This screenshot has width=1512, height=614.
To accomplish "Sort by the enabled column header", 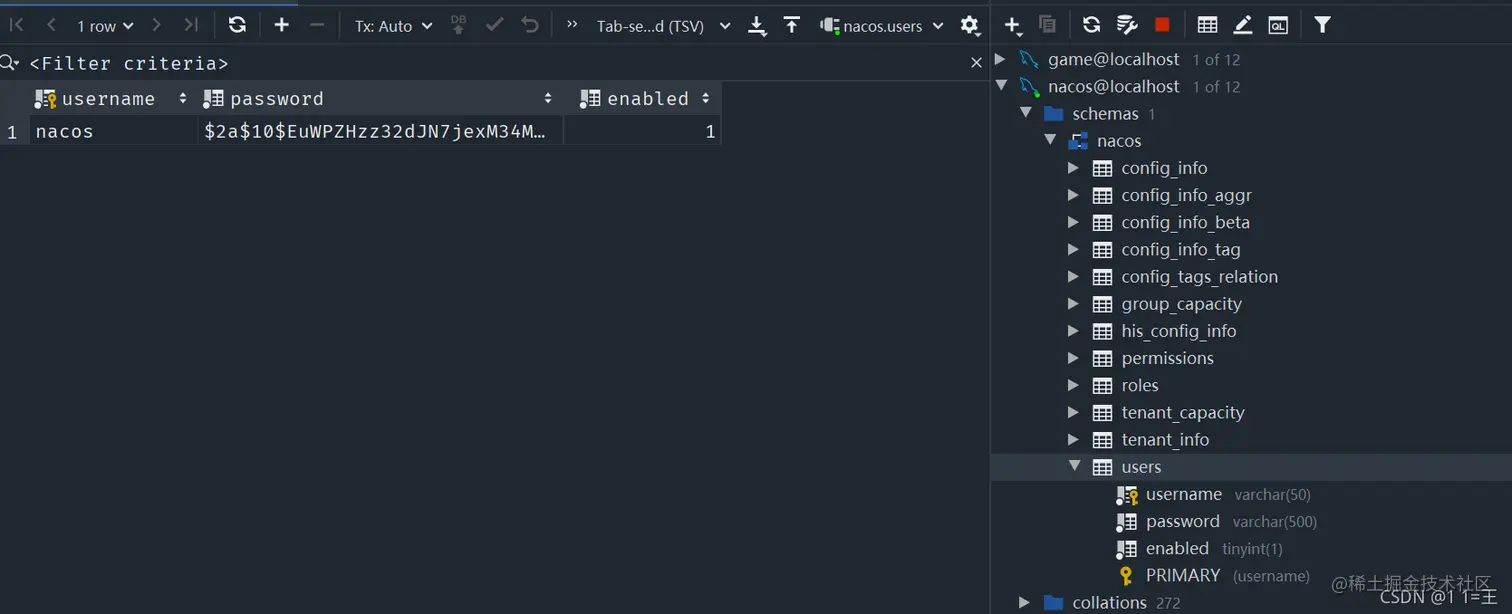I will point(643,98).
